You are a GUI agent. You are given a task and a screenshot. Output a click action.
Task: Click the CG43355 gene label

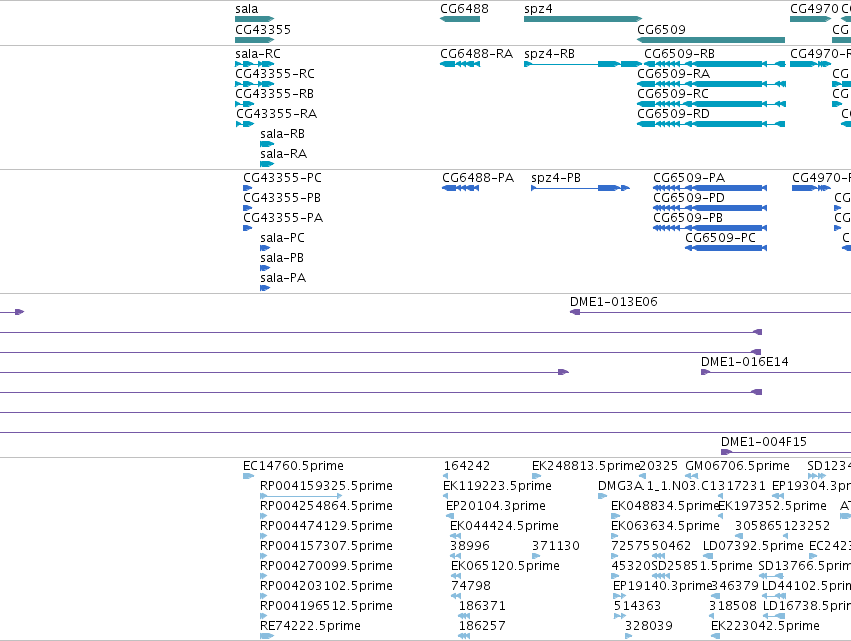263,29
